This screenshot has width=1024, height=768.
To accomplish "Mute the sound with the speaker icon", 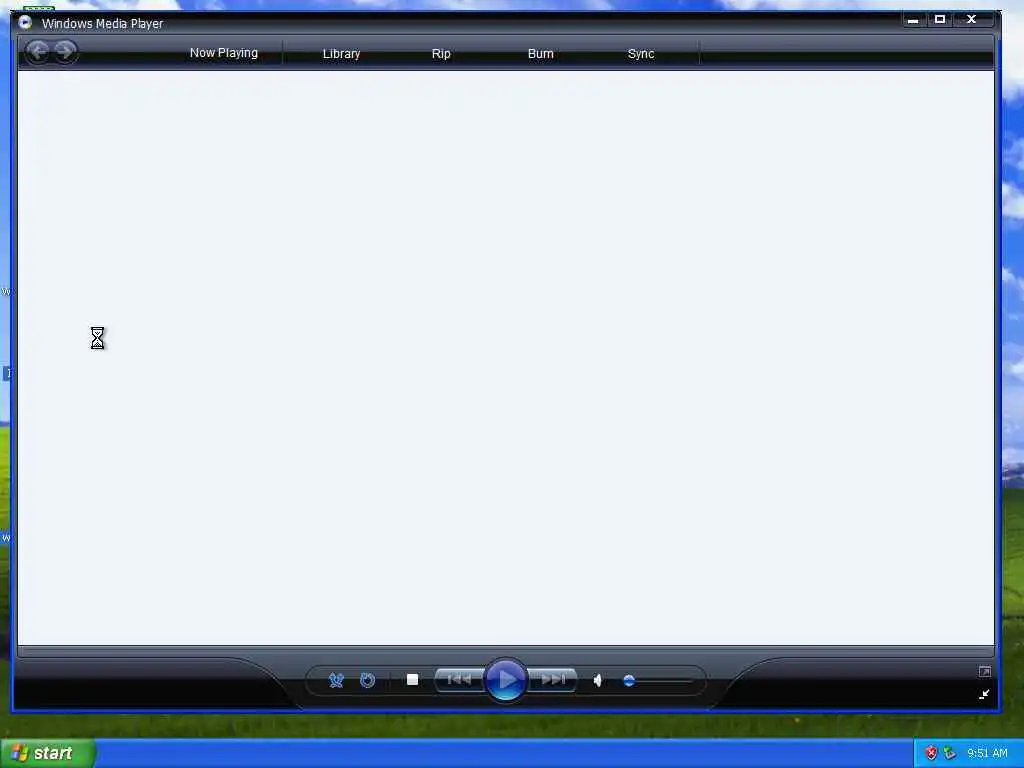I will click(597, 680).
